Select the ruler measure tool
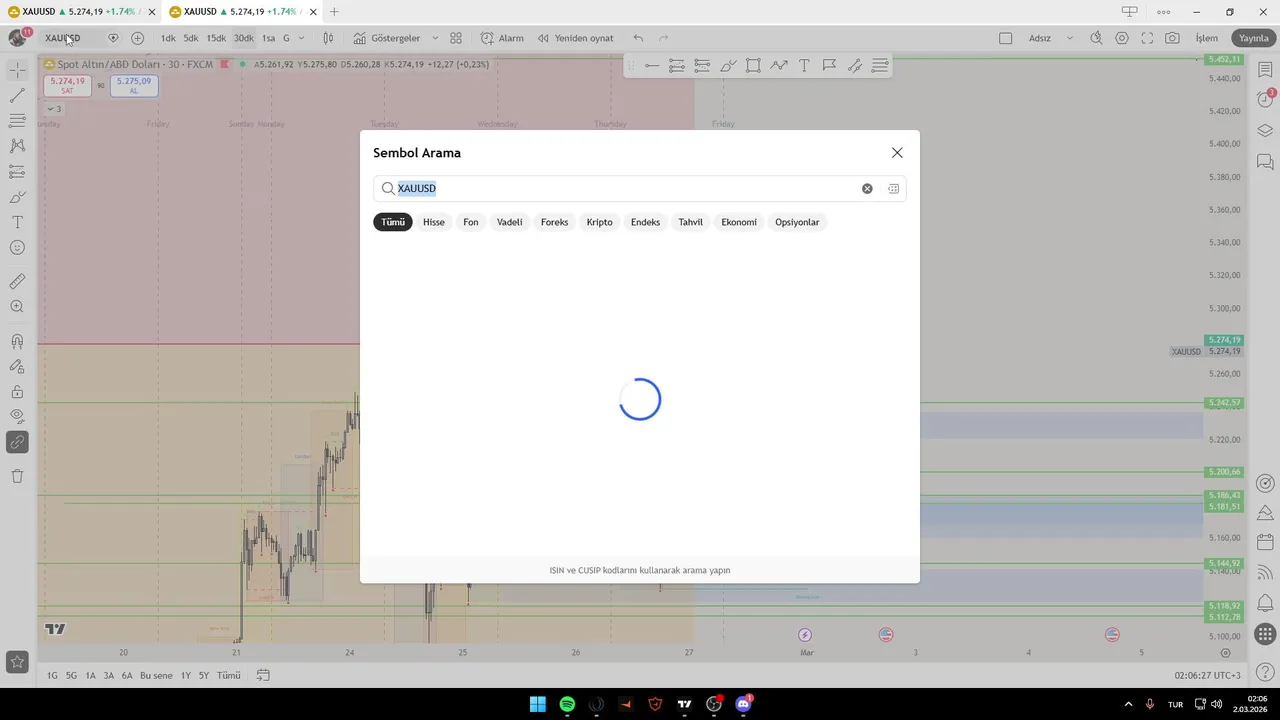Viewport: 1280px width, 720px height. (x=17, y=282)
